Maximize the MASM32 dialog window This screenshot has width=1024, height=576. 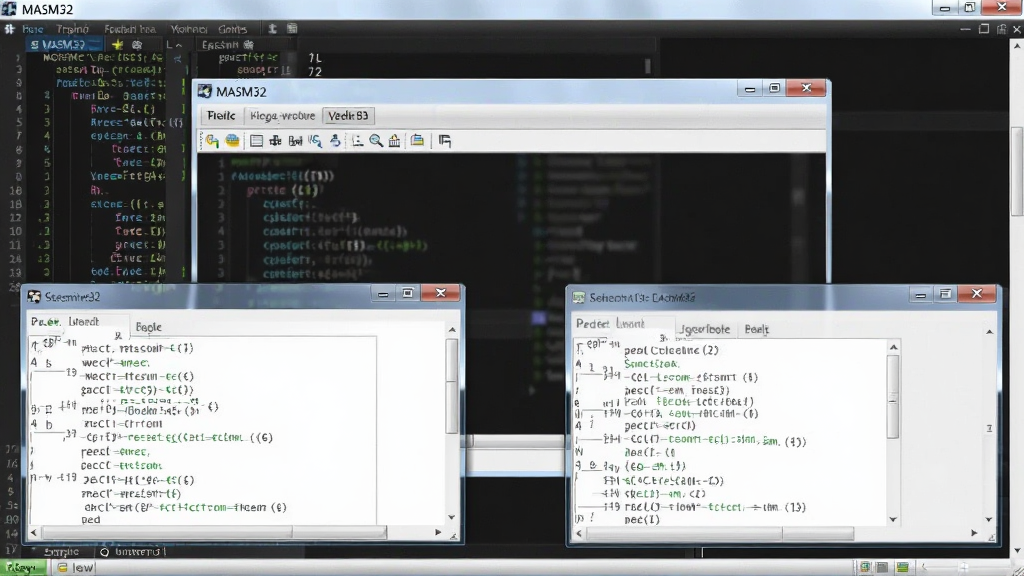(x=775, y=88)
